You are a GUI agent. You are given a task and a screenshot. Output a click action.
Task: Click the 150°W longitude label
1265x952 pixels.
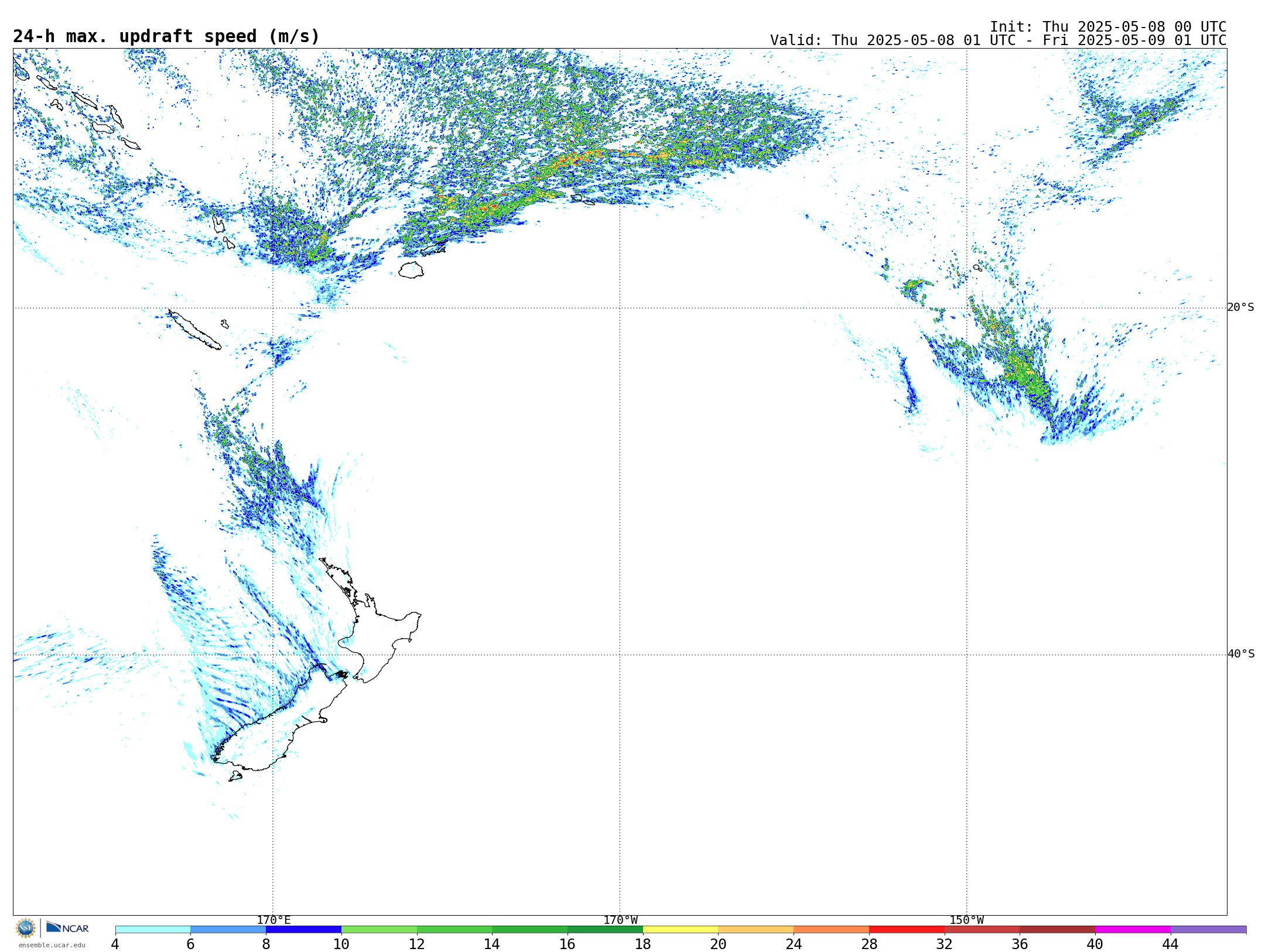pos(966,920)
